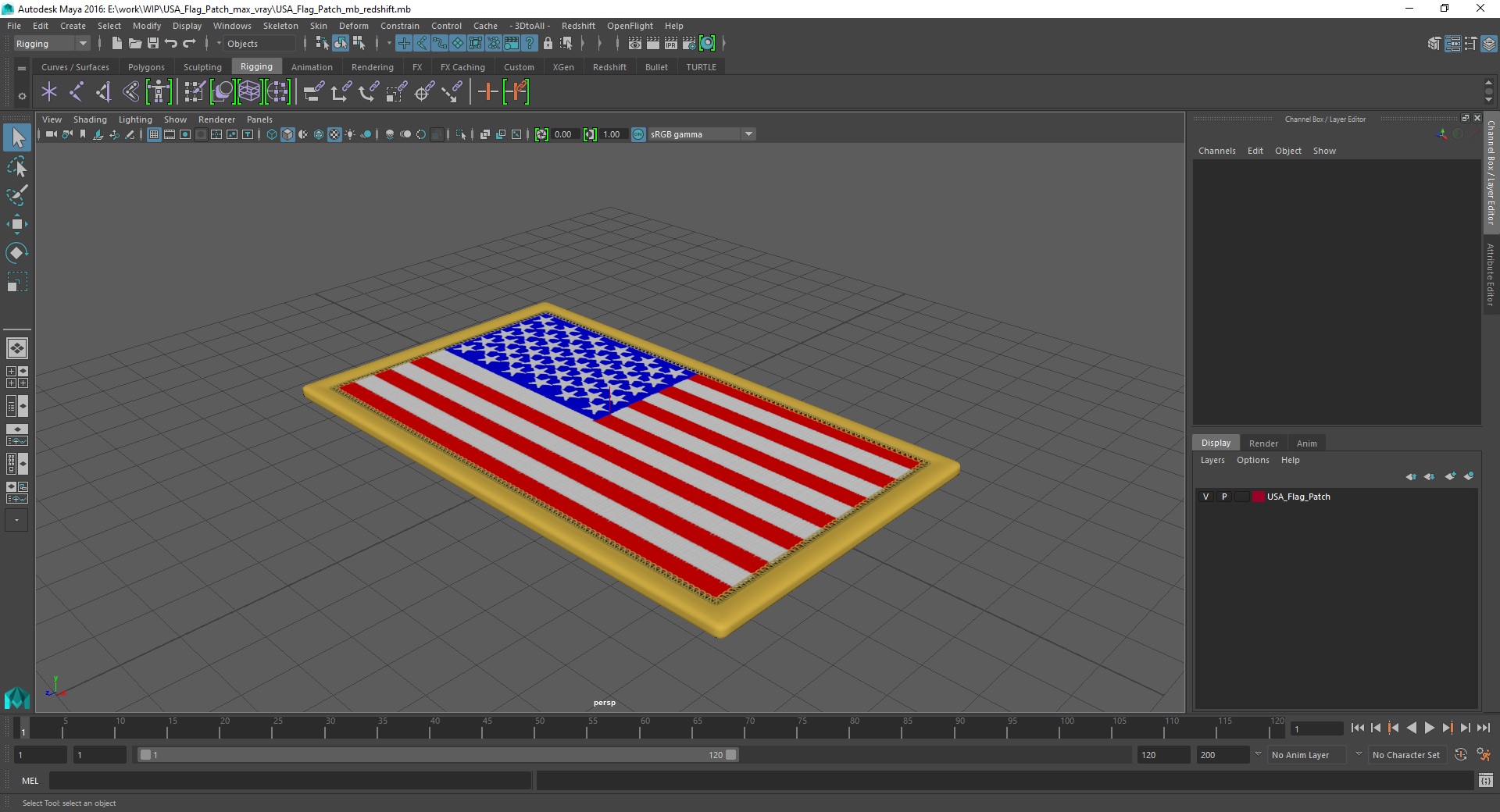The image size is (1500, 812).
Task: Select the Create IK Handle shelf tool
Action: tap(103, 92)
